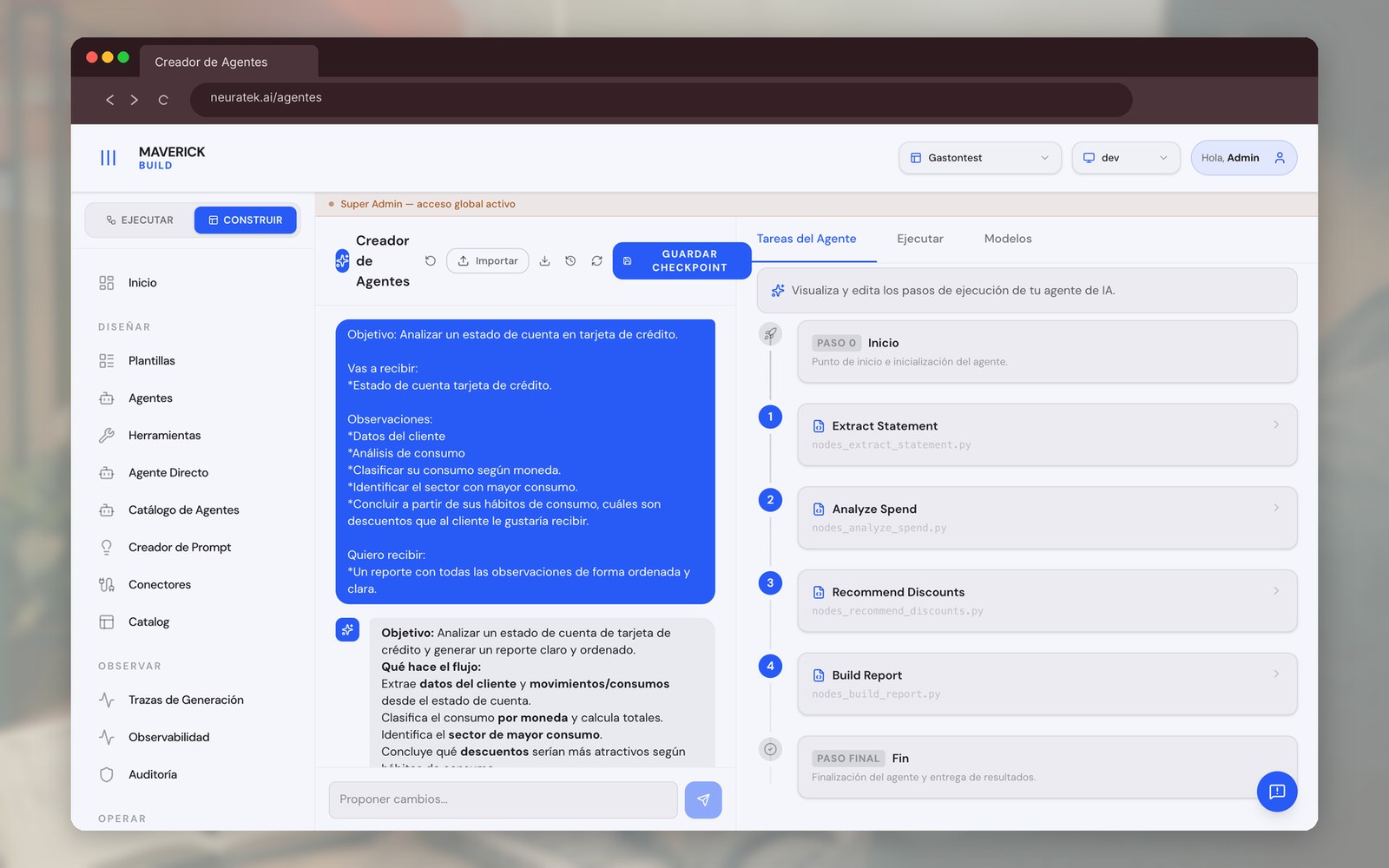Screen dimensions: 1389x868
Task: Click the Inicio grid icon in sidebar
Action: [x=107, y=283]
